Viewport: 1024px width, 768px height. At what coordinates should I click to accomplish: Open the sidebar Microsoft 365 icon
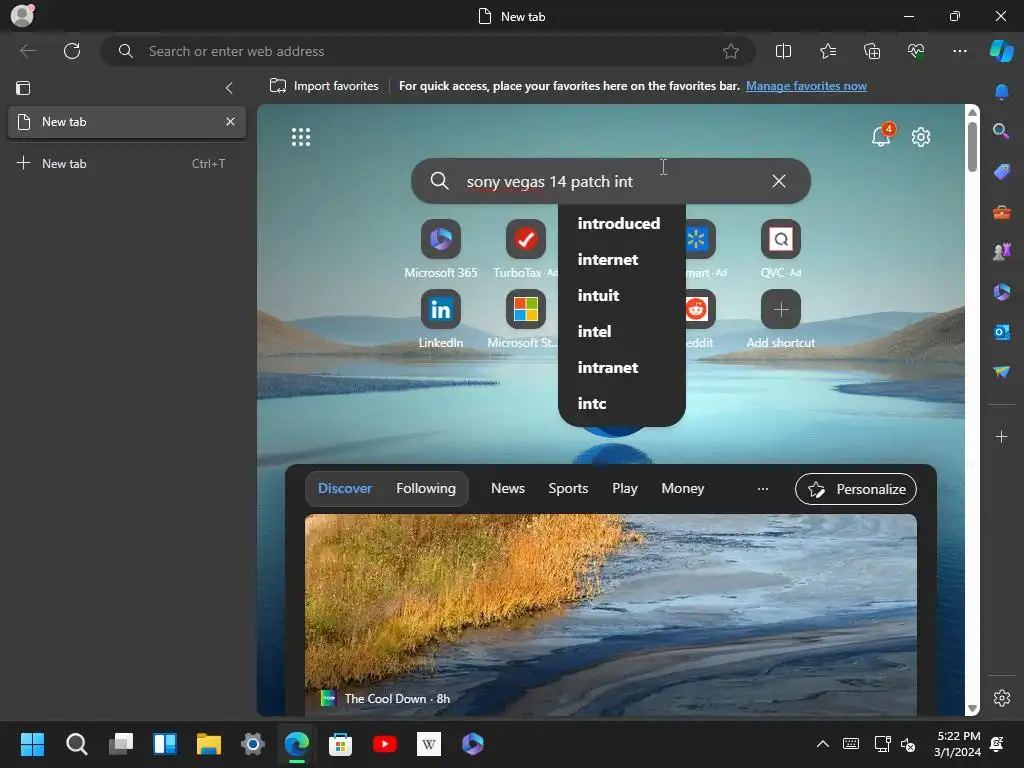pos(1001,292)
